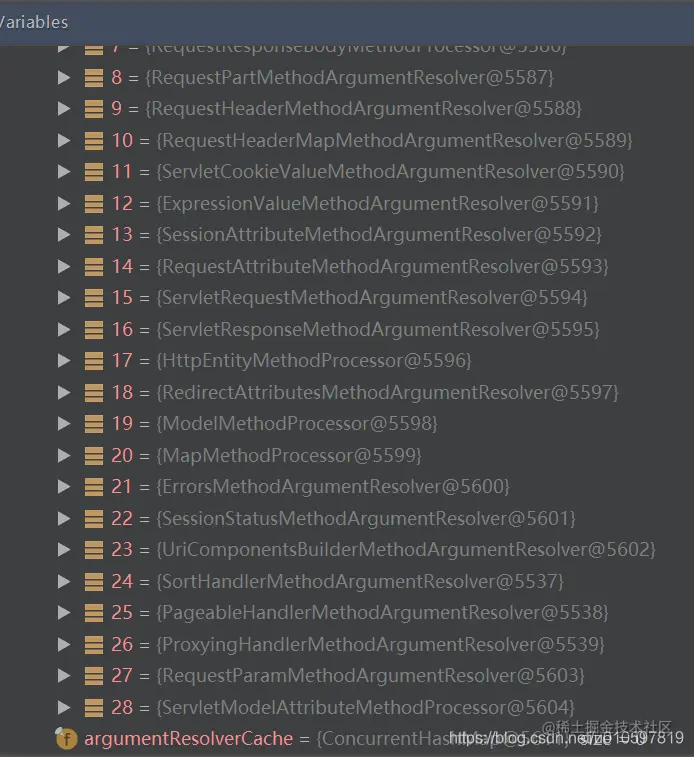694x757 pixels.
Task: Select value ProxyingHandlerMethodArgumentResolver@5539
Action: tap(380, 645)
